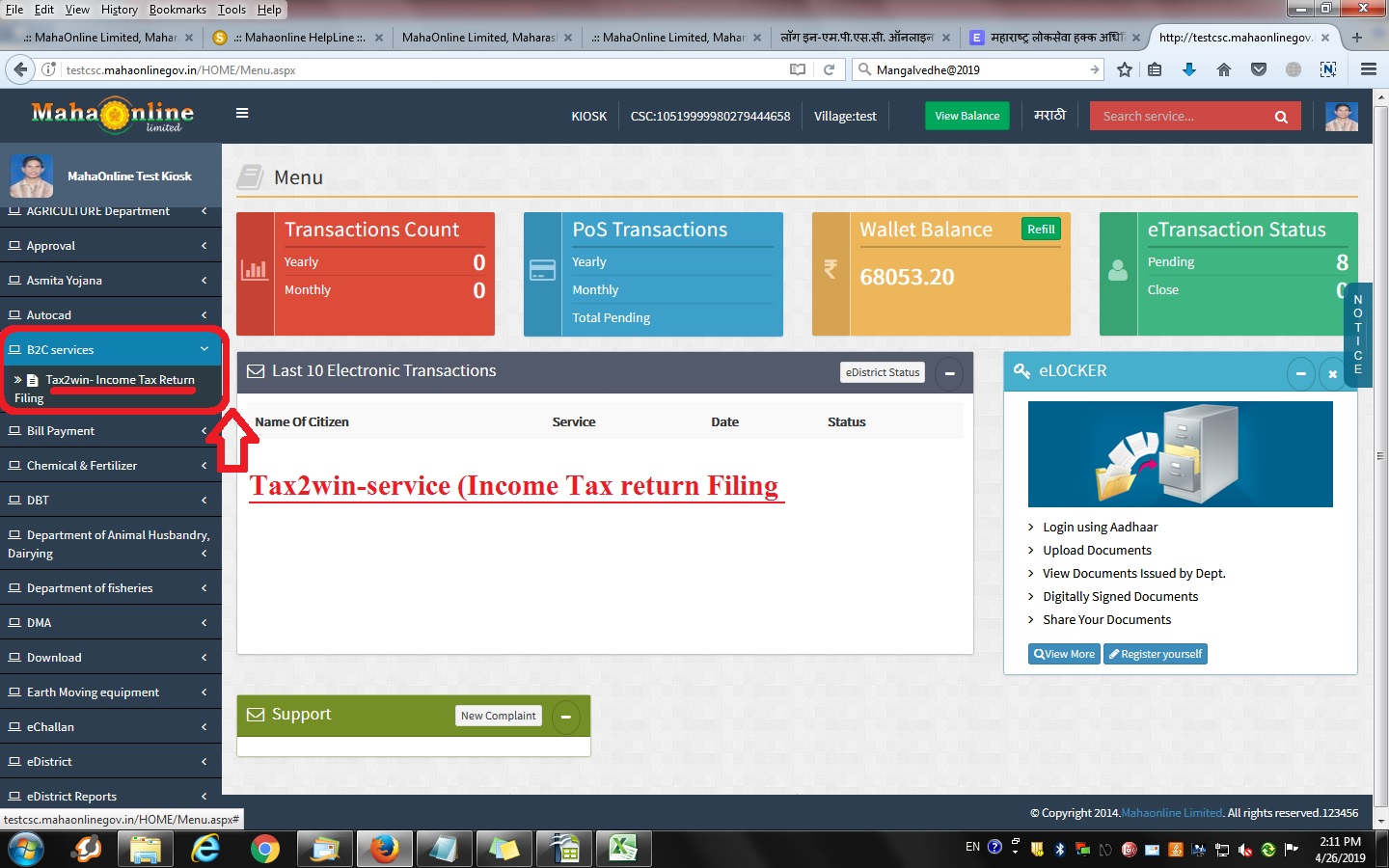Open the Windows Start button
This screenshot has height=868, width=1389.
[26, 849]
